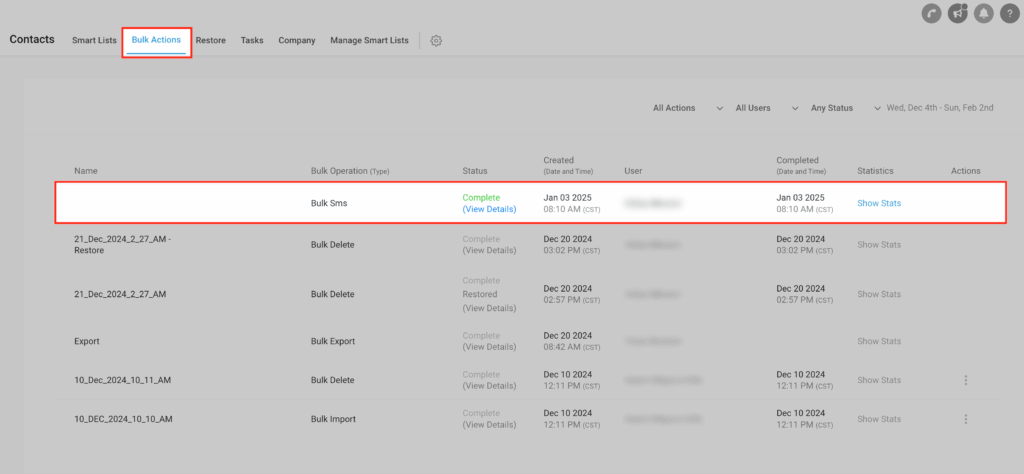Show Stats for the Bulk Export row

879,341
